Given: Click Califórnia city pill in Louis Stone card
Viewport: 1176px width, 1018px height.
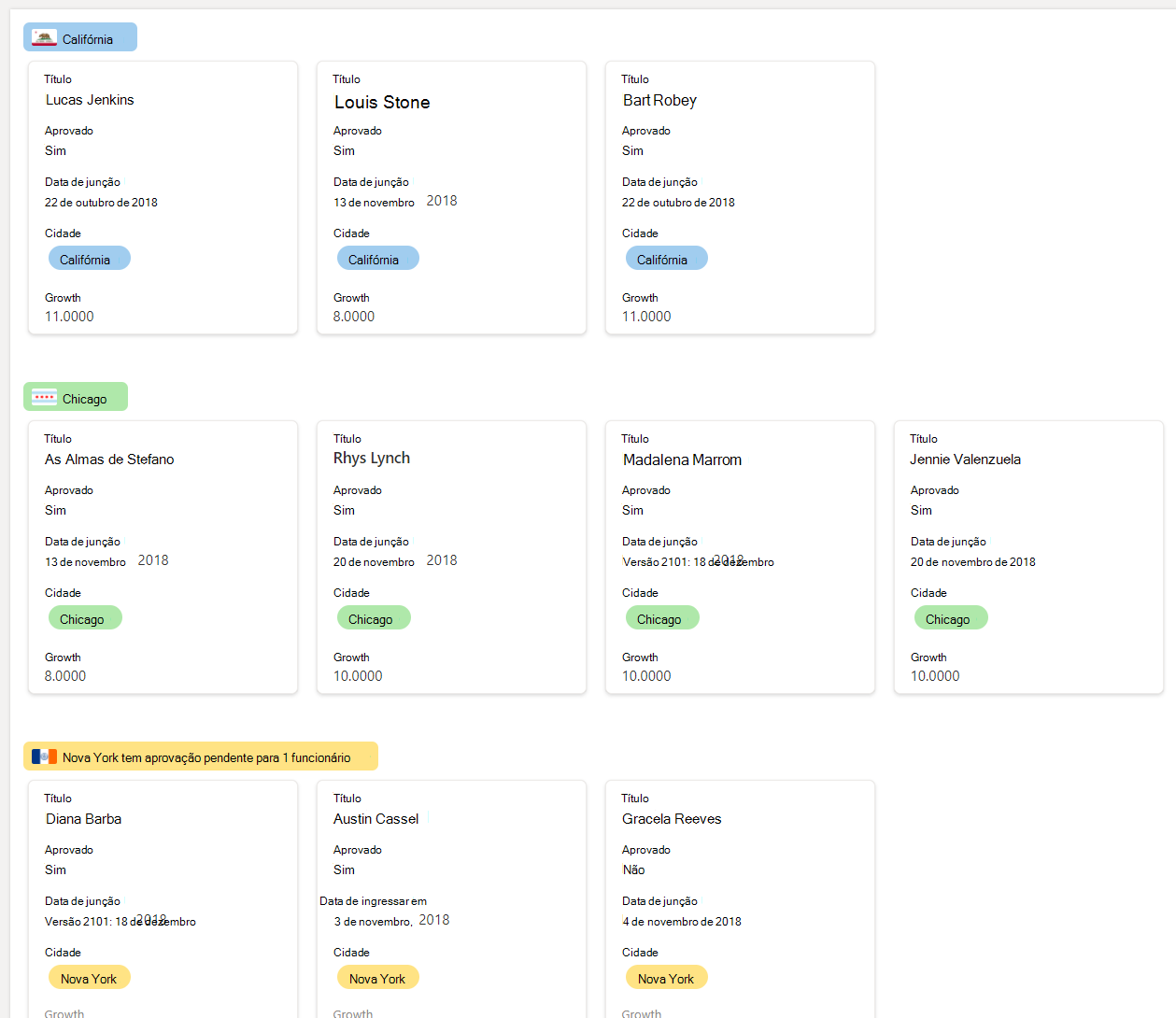Looking at the screenshot, I should coord(378,259).
